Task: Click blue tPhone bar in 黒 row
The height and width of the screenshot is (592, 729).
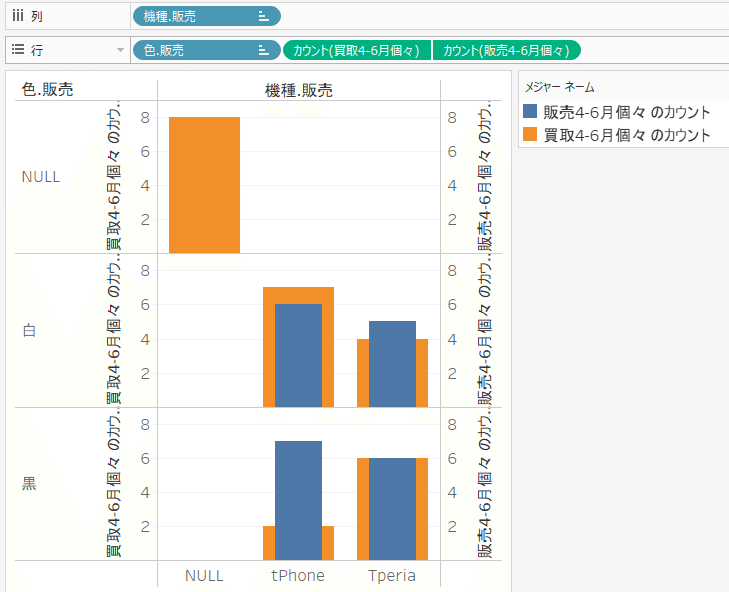Action: point(298,500)
